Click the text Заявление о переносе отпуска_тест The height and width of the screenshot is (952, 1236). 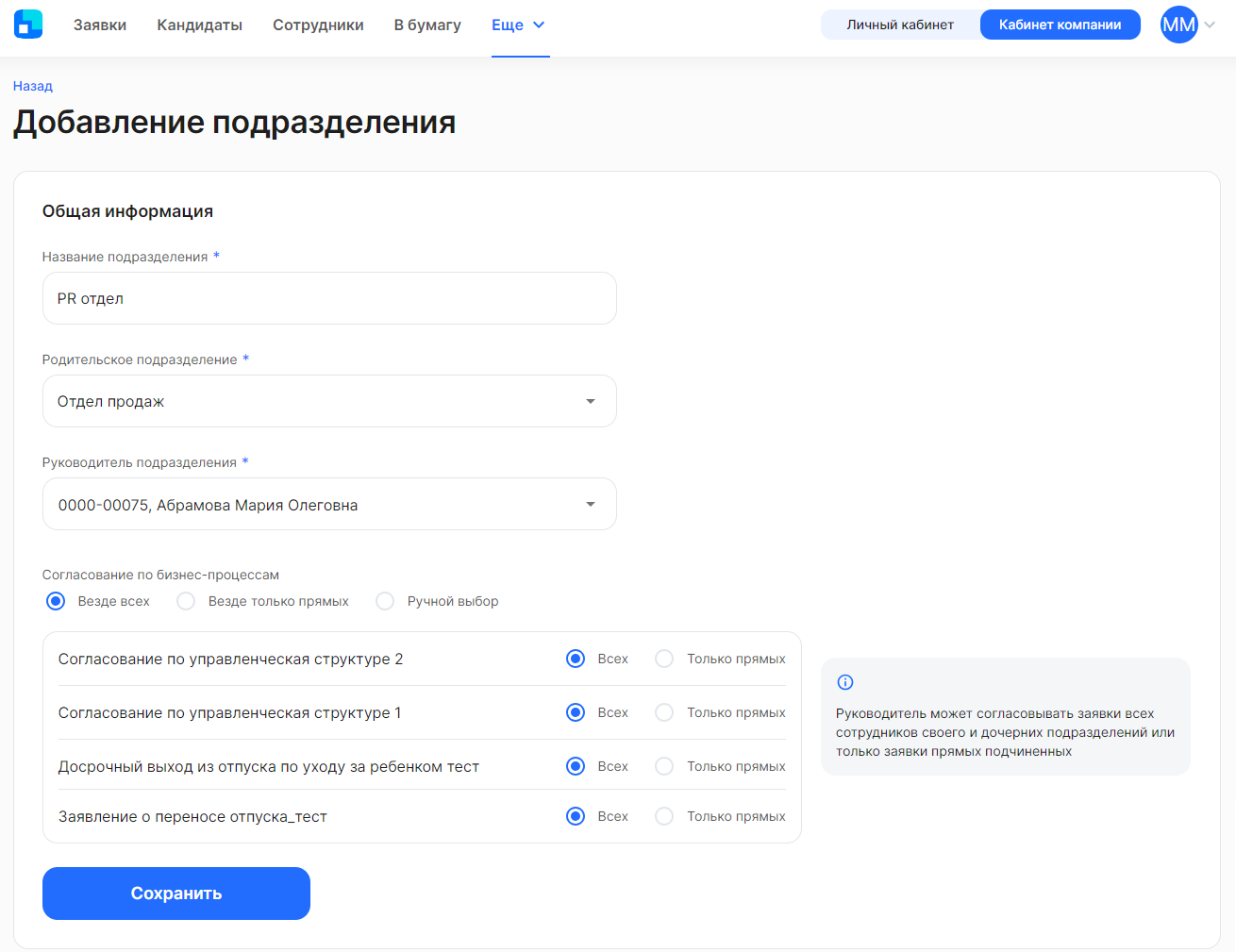tap(192, 816)
